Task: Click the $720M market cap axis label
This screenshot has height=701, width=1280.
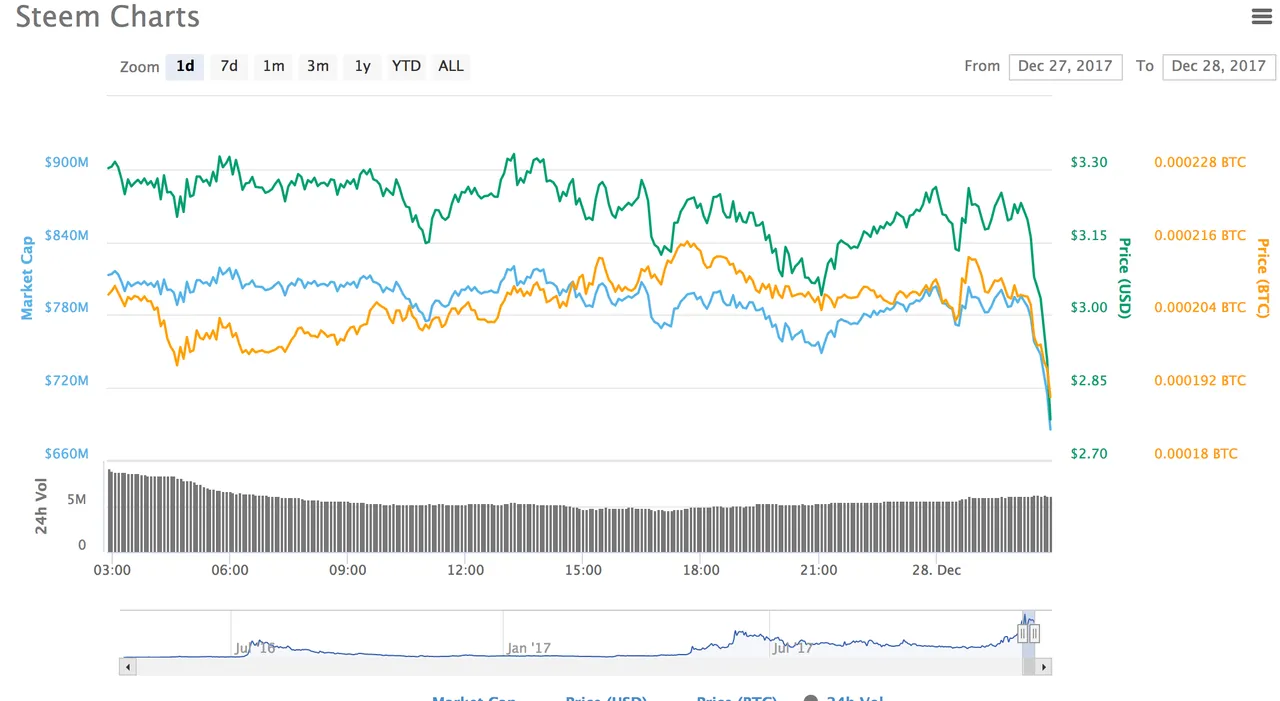Action: (x=67, y=381)
